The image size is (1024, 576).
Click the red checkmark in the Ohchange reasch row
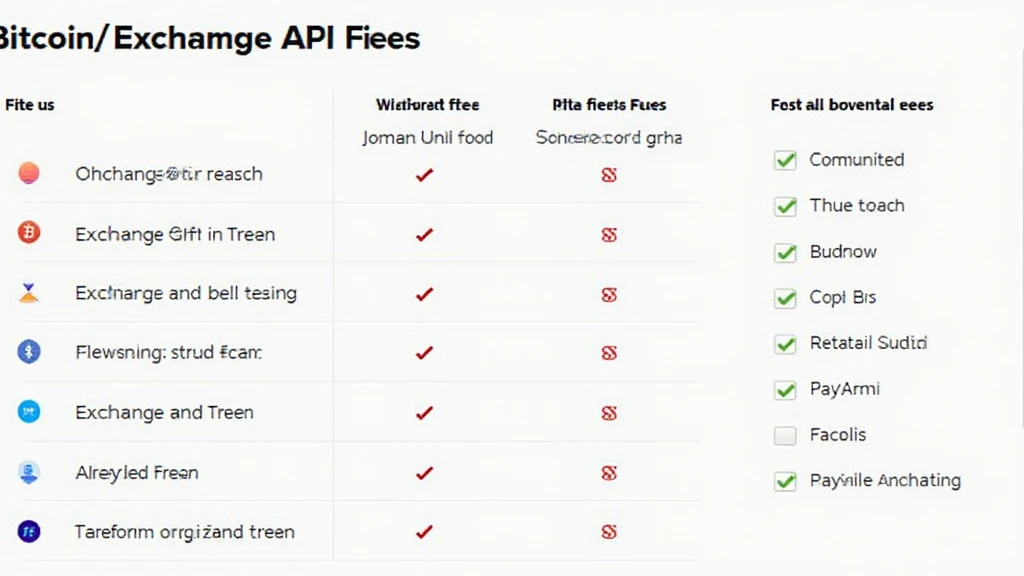coord(424,175)
